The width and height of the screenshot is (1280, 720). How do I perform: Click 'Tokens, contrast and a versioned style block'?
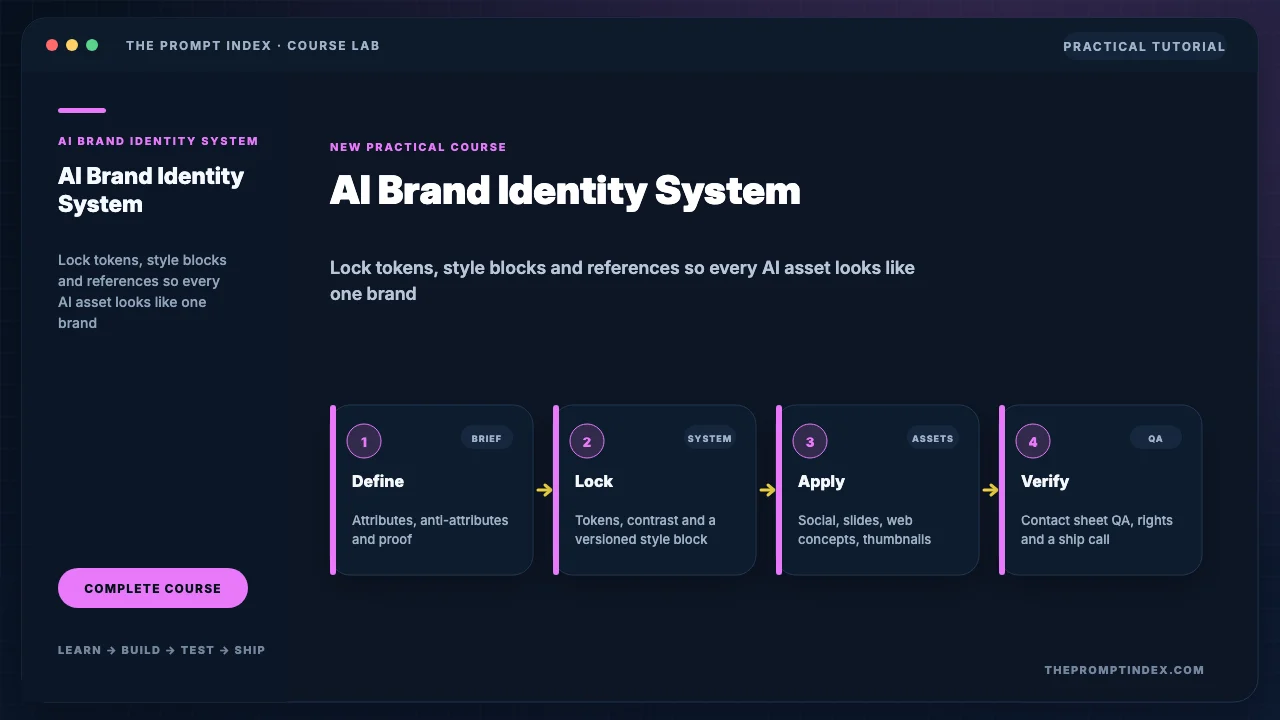click(645, 530)
